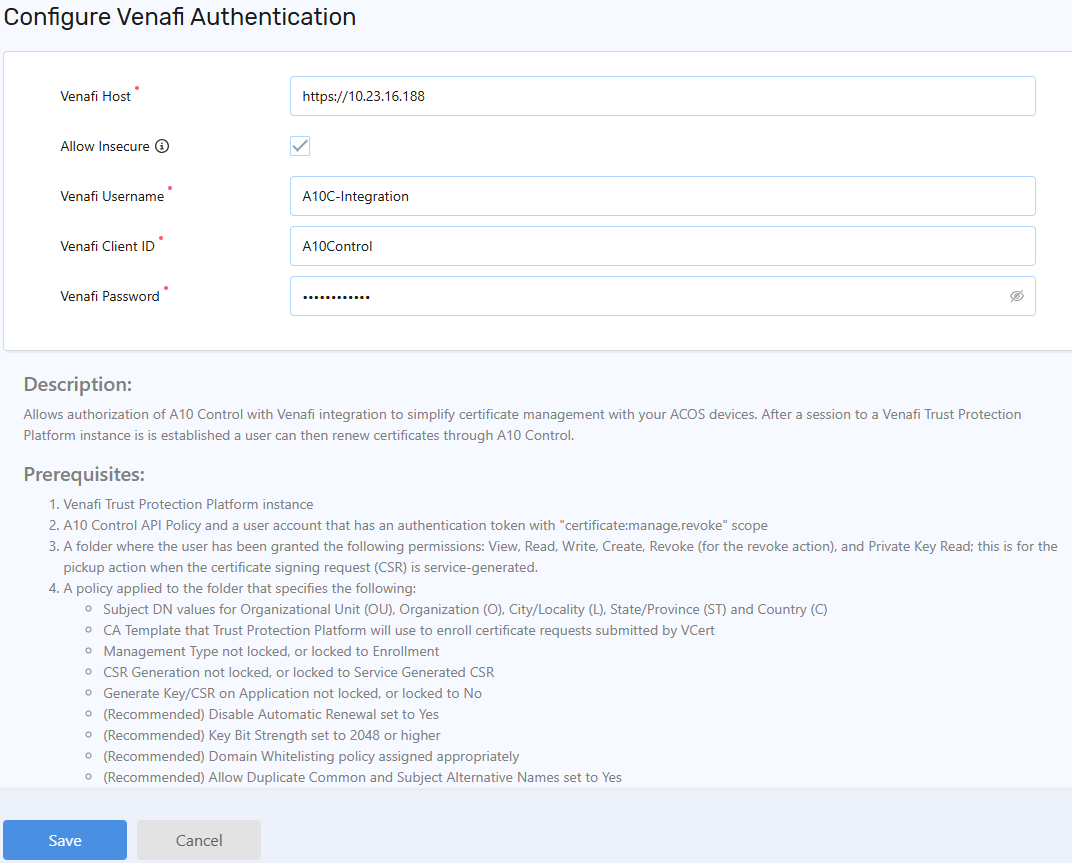
Task: Click the first prerequisite about Trust Protection Platform instance
Action: 188,505
